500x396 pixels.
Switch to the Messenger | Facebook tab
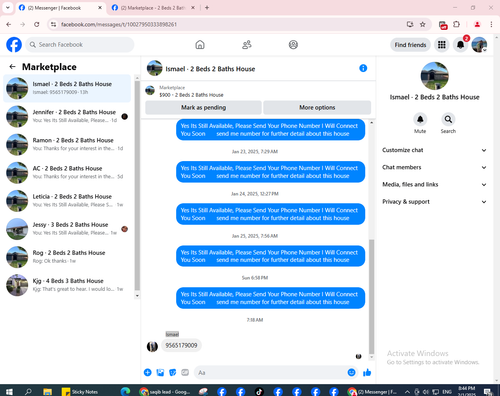pyautogui.click(x=60, y=8)
